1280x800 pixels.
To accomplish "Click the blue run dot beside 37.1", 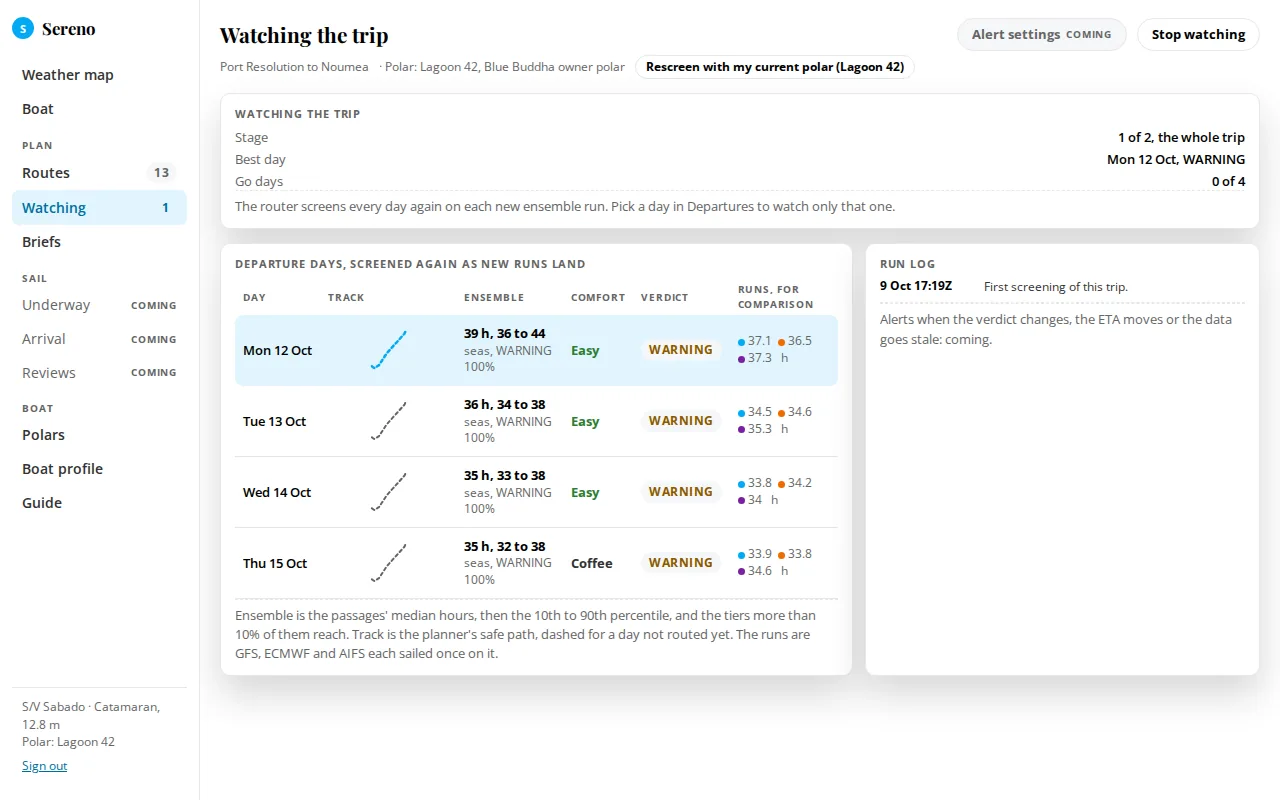I will click(741, 342).
